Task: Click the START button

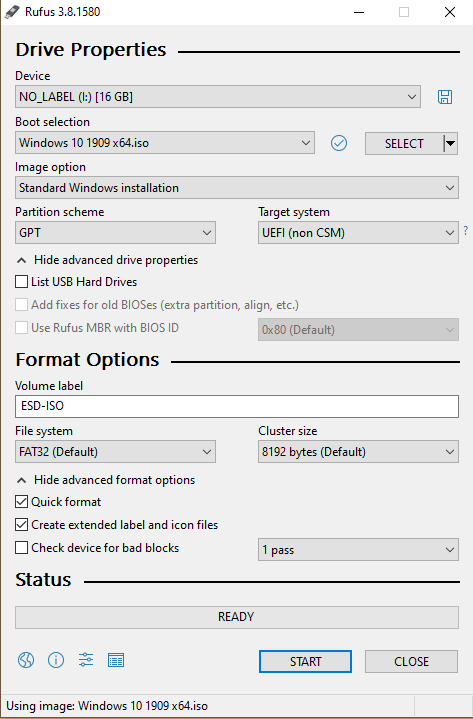Action: tap(305, 662)
